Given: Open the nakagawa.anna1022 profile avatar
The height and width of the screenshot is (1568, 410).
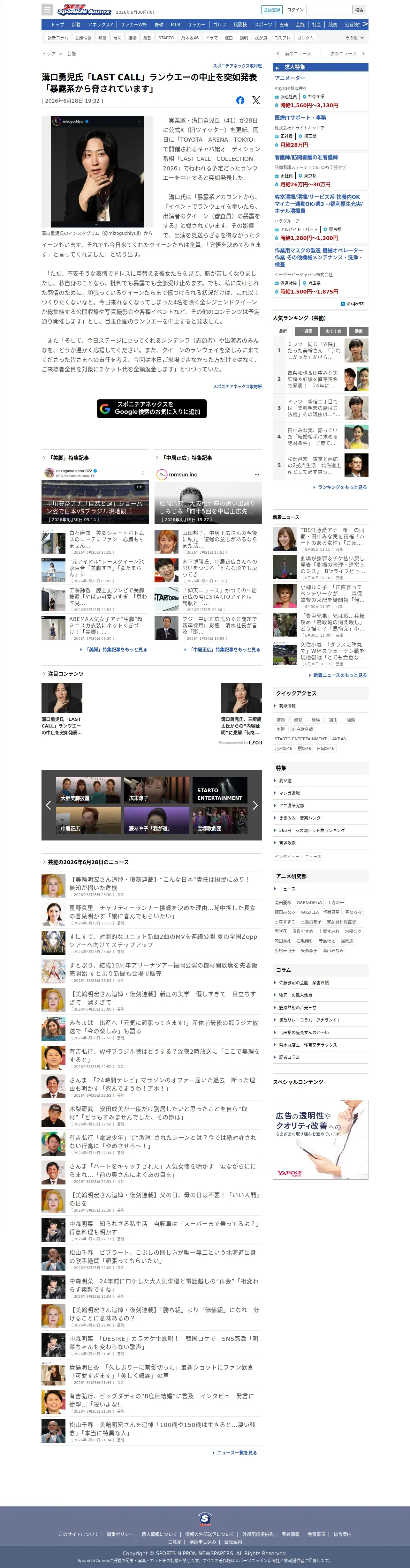Looking at the screenshot, I should point(49,473).
